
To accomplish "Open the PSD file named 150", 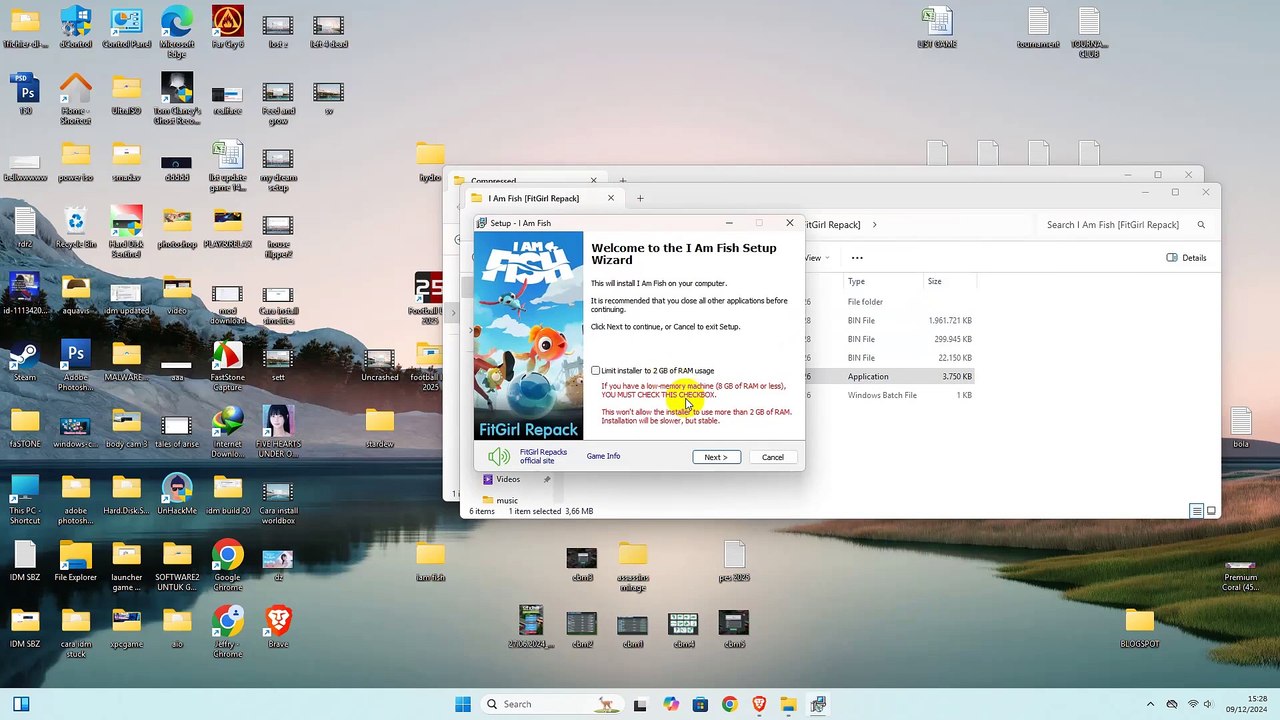I will (25, 95).
